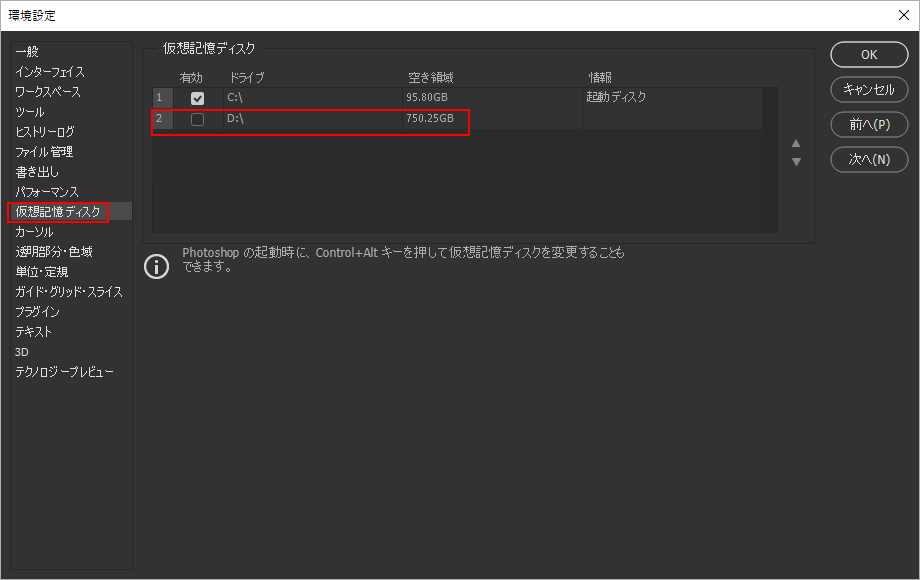920x580 pixels.
Task: Enable the D:\ drive scratch disk checkbox
Action: click(198, 120)
